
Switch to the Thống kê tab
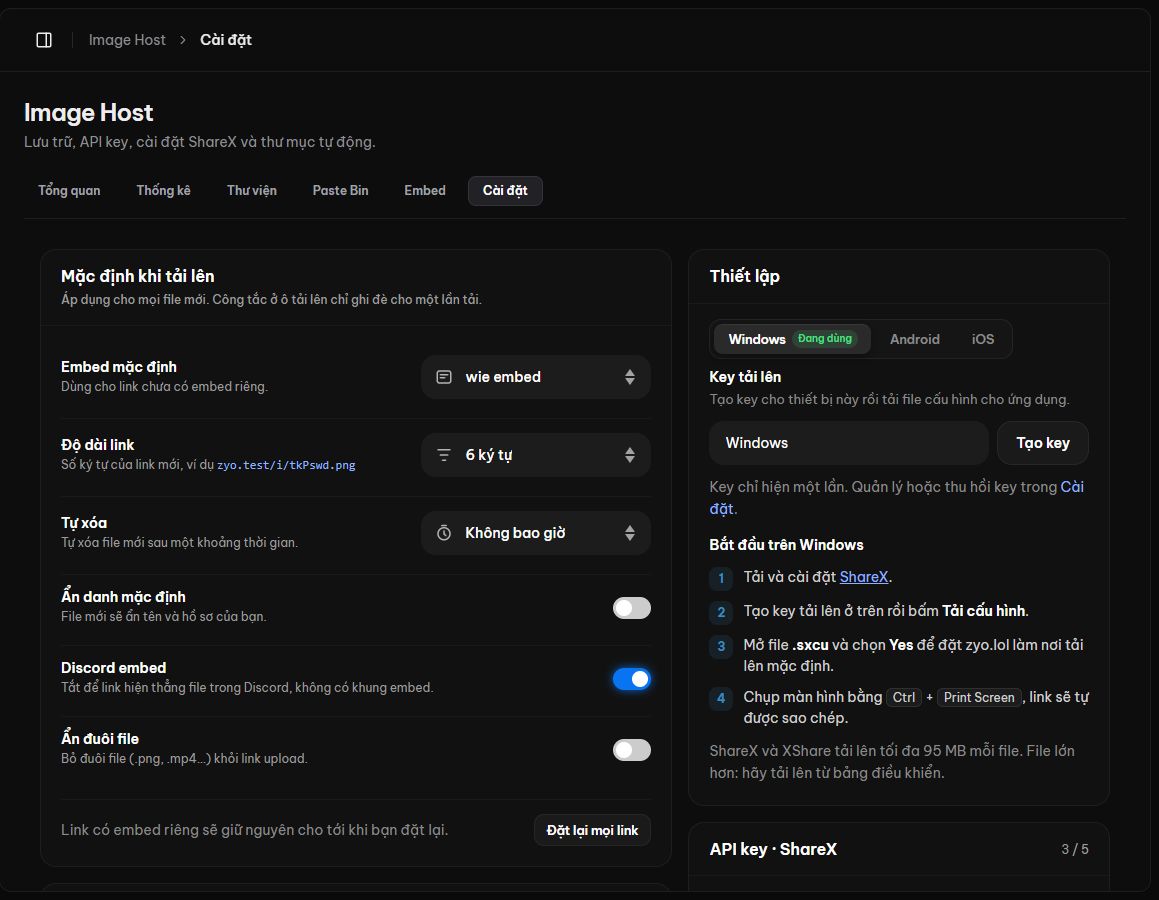click(163, 191)
